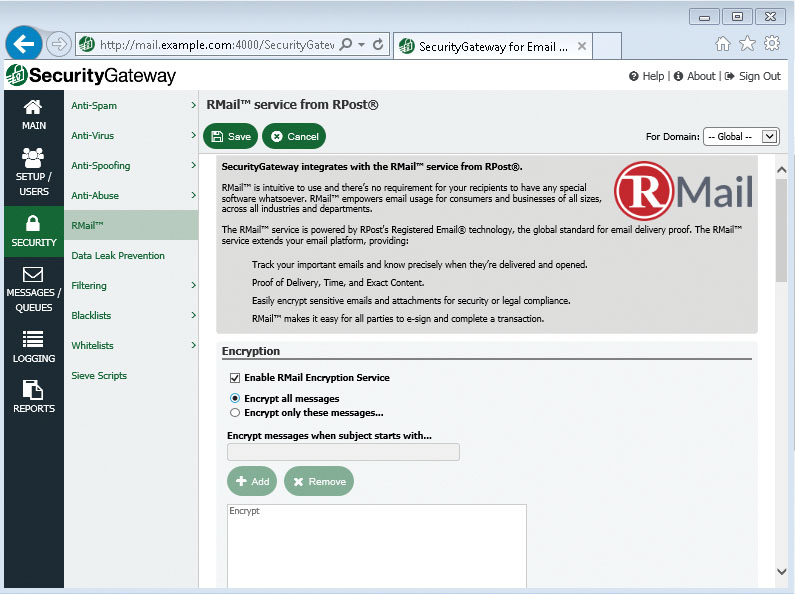Click the page scrollbar up arrow
The width and height of the screenshot is (795, 594).
pyautogui.click(x=781, y=170)
